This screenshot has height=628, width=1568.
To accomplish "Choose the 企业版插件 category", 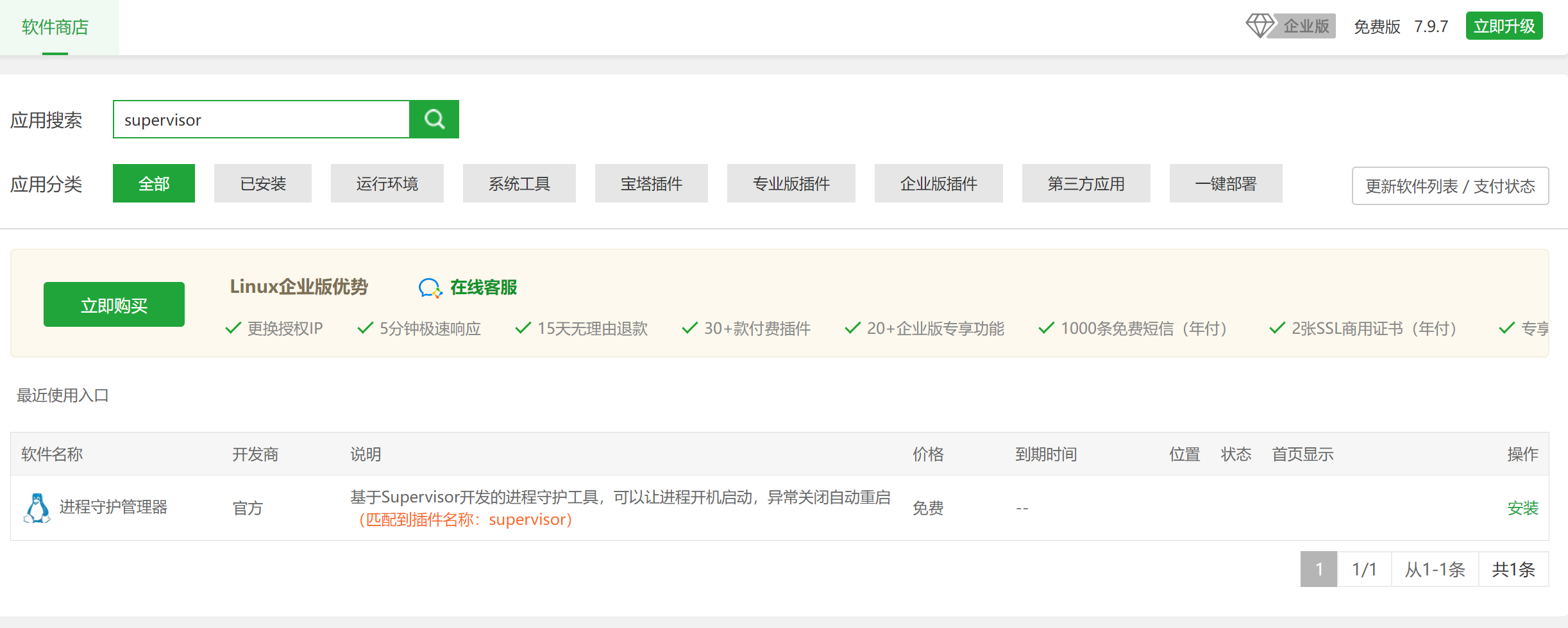I will 939,184.
